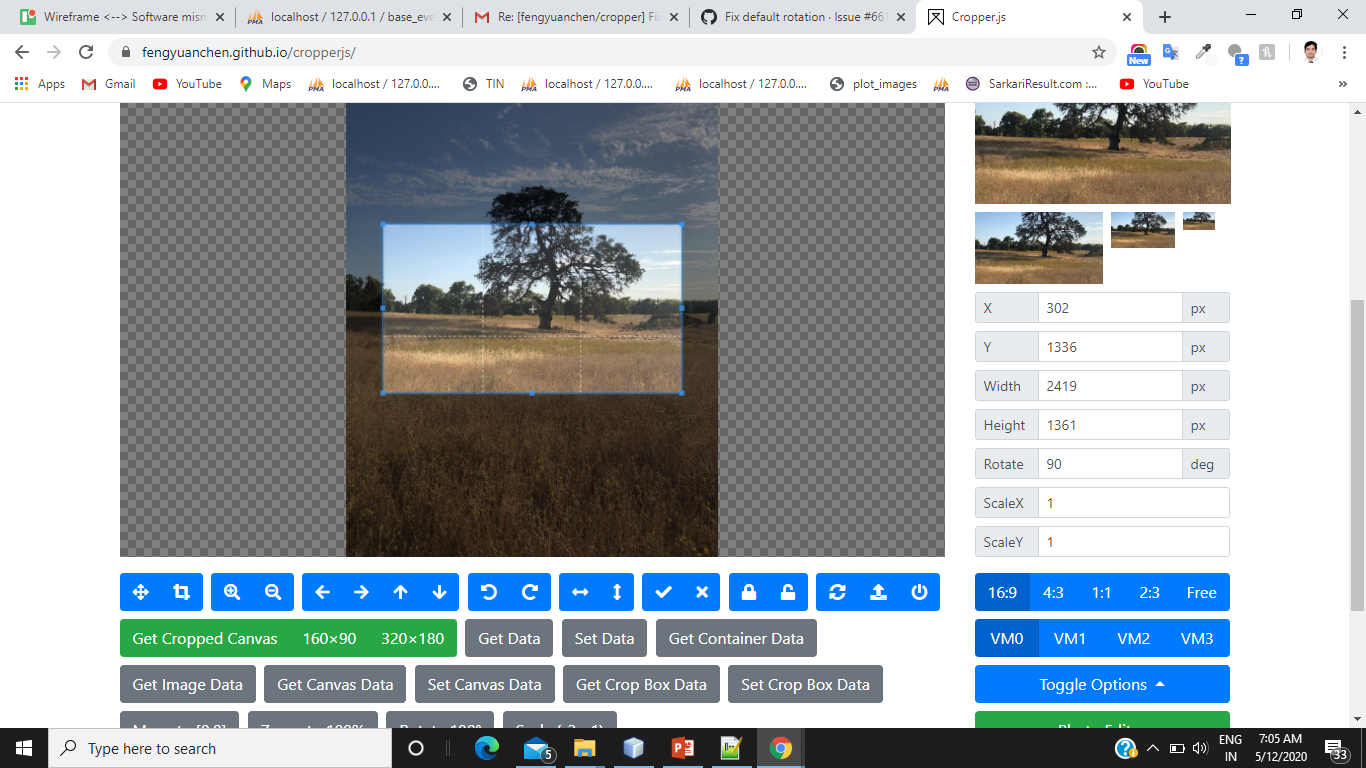Enable Free aspect ratio mode
The height and width of the screenshot is (768, 1366).
tap(1204, 592)
